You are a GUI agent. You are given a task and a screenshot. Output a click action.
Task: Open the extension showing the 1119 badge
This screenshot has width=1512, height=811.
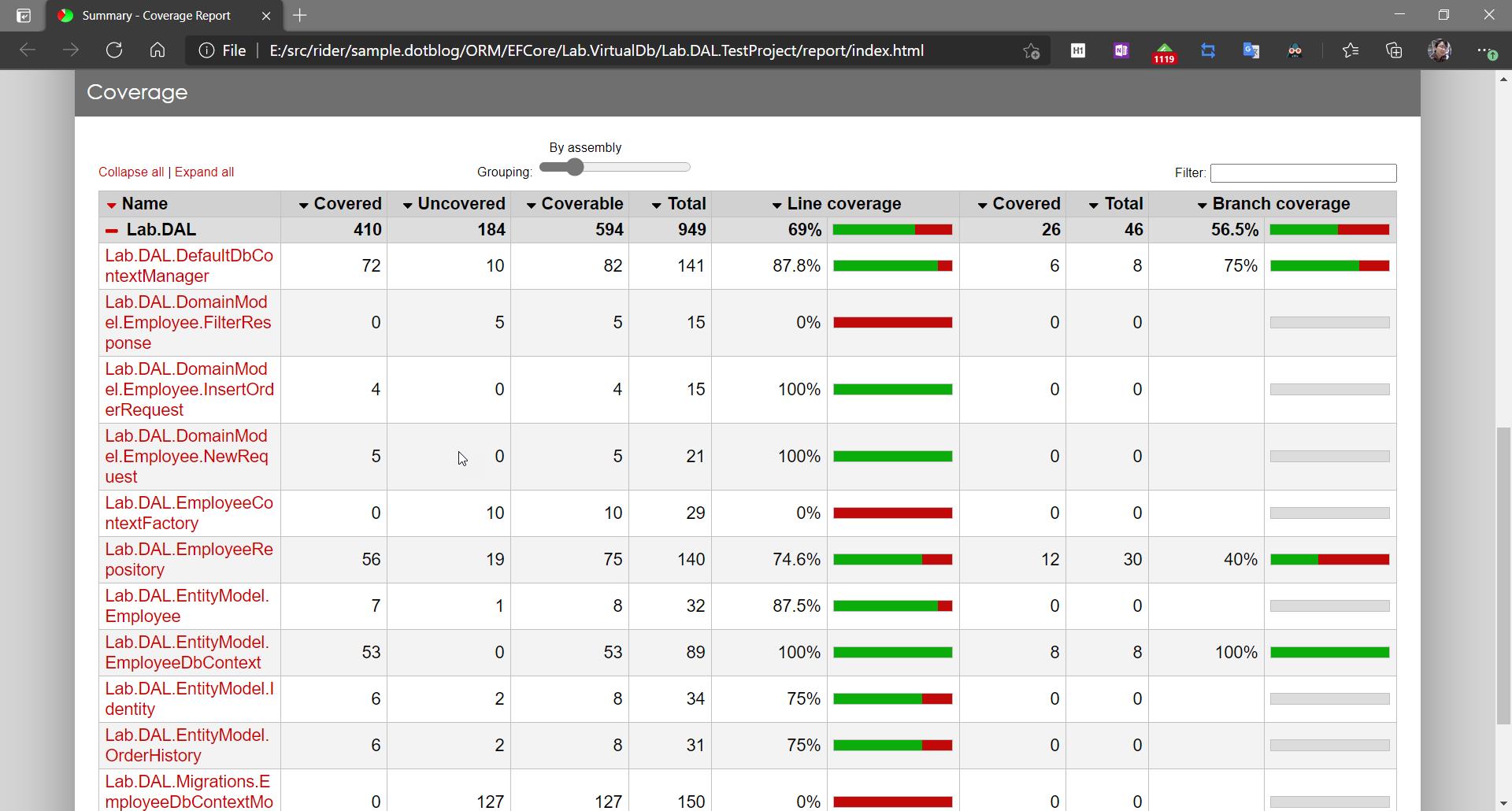[1164, 50]
